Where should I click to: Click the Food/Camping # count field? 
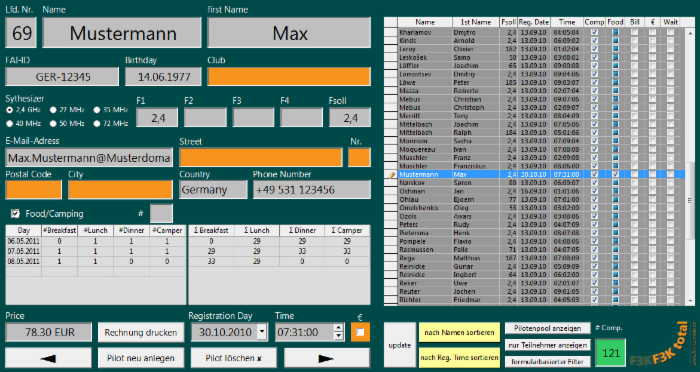161,213
